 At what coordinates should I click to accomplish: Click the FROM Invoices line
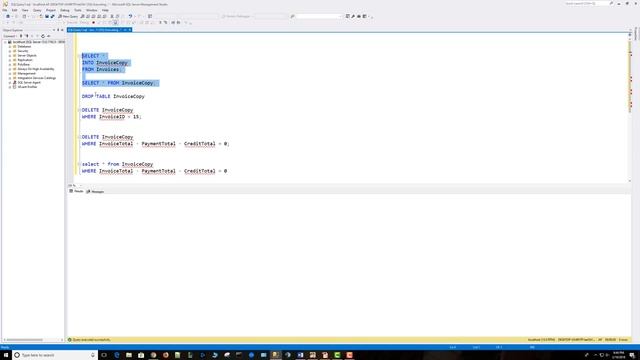(101, 69)
